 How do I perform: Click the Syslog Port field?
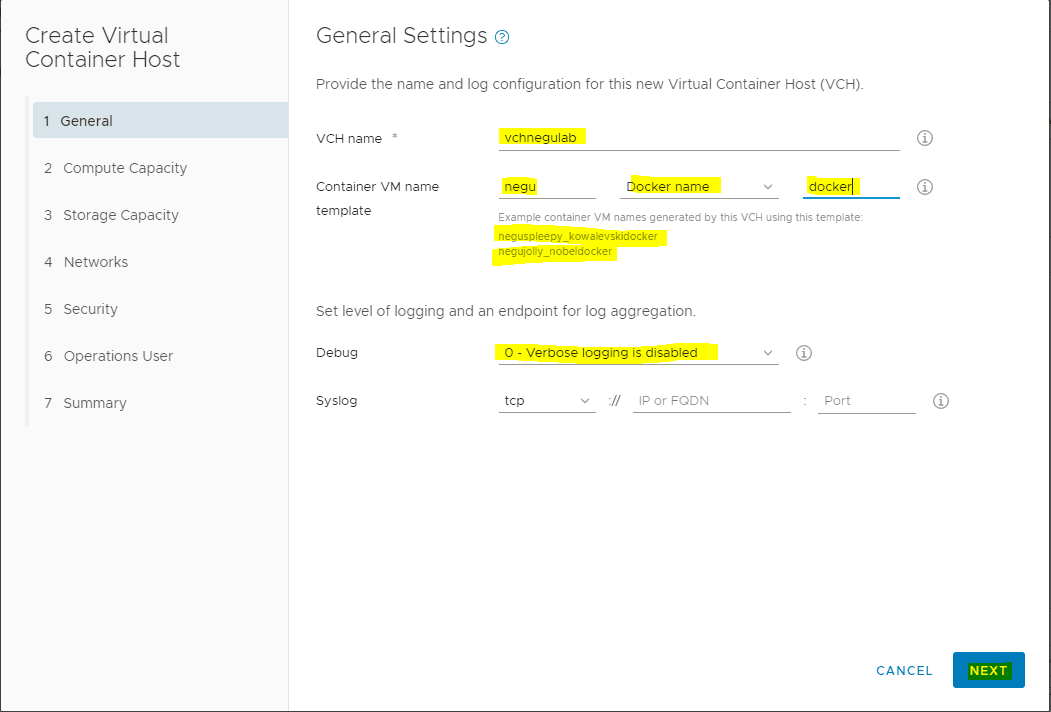tap(866, 401)
